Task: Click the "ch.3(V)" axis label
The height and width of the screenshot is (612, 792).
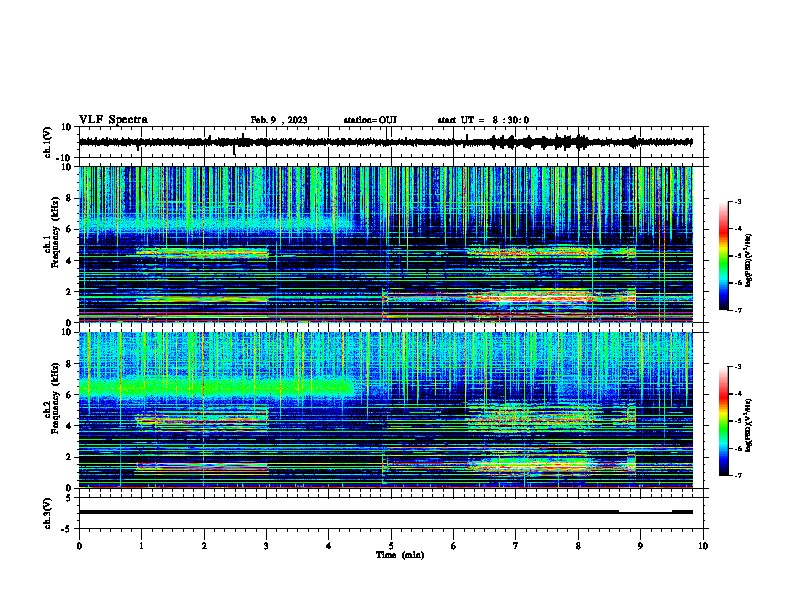Action: click(48, 513)
